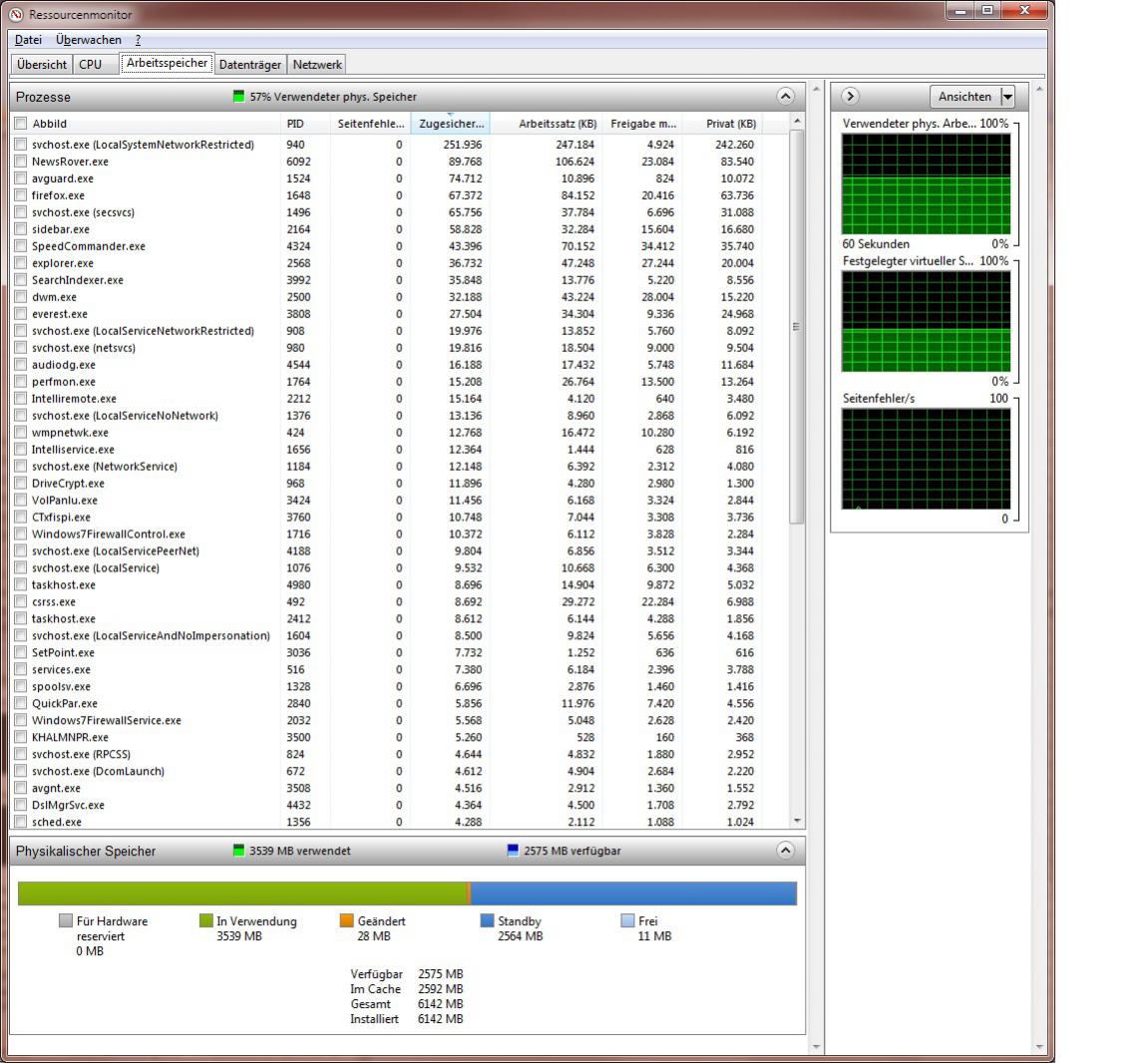Hide the graphs pane with arrow button

click(x=850, y=97)
